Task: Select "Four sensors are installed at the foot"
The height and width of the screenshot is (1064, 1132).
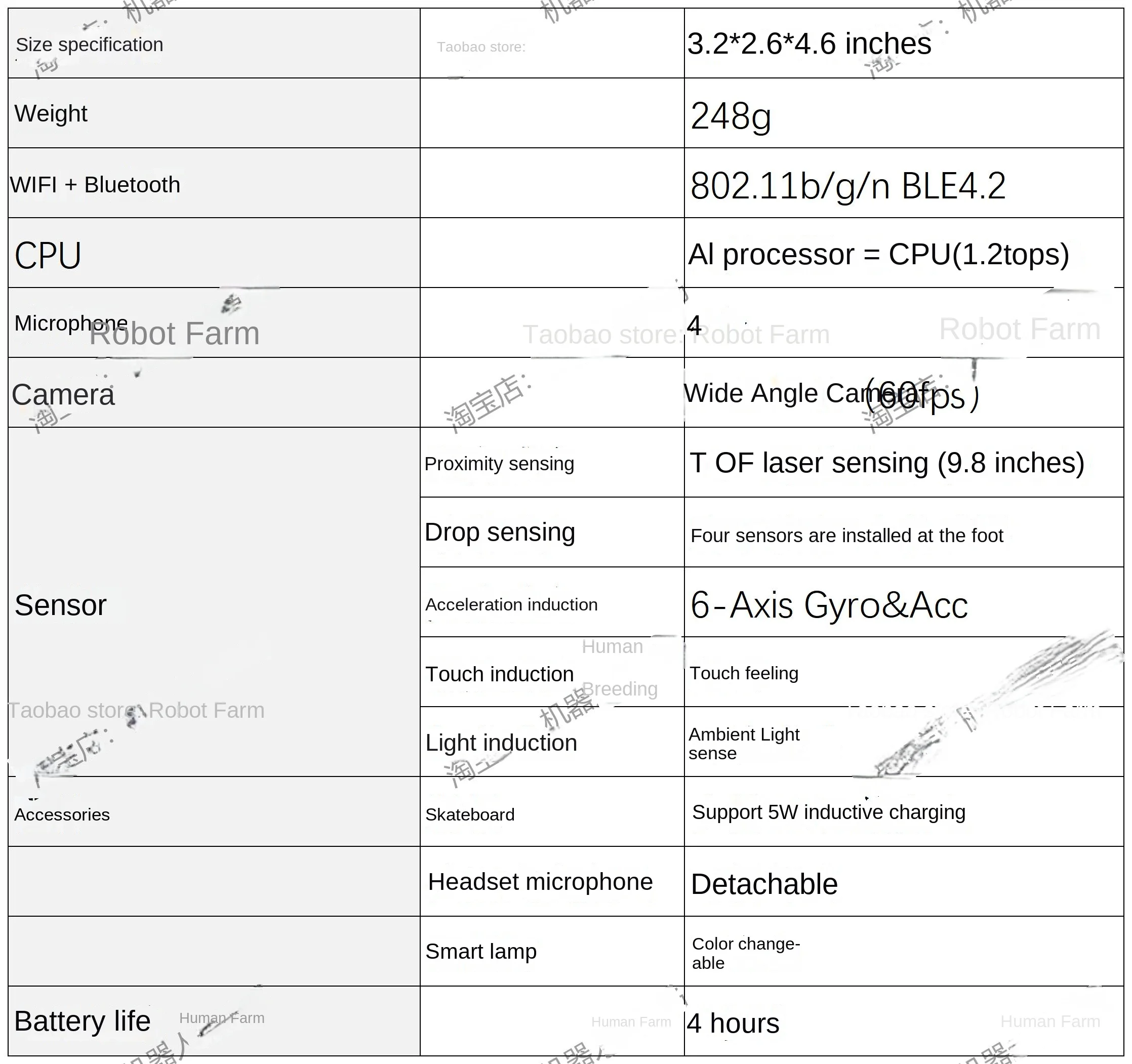Action: [847, 535]
